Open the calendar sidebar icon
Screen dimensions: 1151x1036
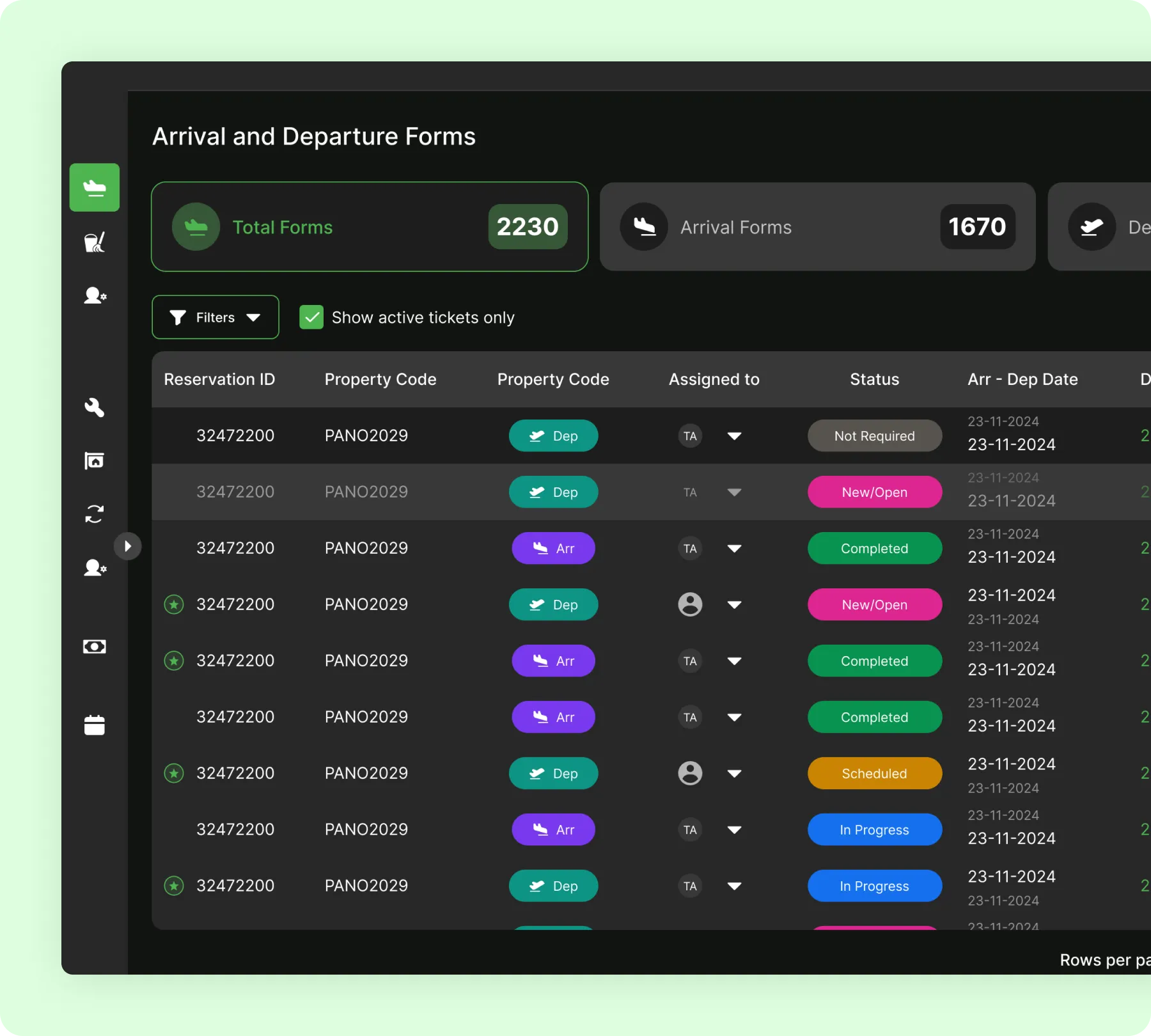[x=95, y=725]
